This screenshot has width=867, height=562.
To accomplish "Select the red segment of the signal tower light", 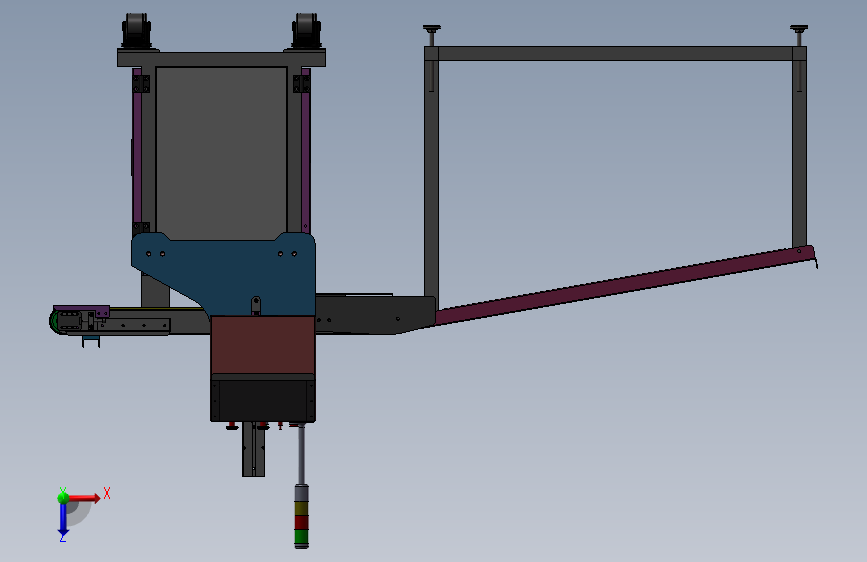I will (x=301, y=522).
